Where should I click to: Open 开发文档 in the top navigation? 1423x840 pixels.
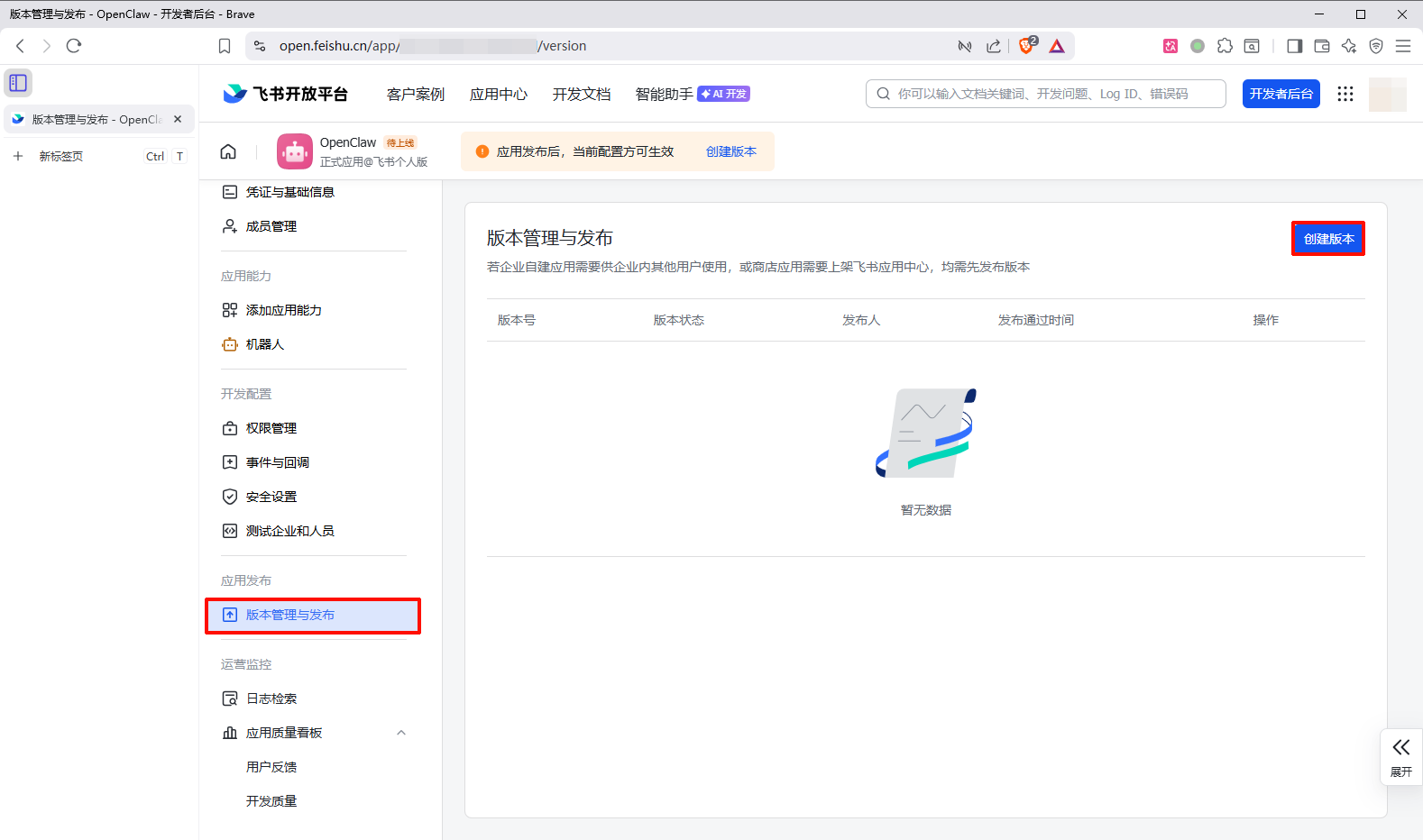581,94
